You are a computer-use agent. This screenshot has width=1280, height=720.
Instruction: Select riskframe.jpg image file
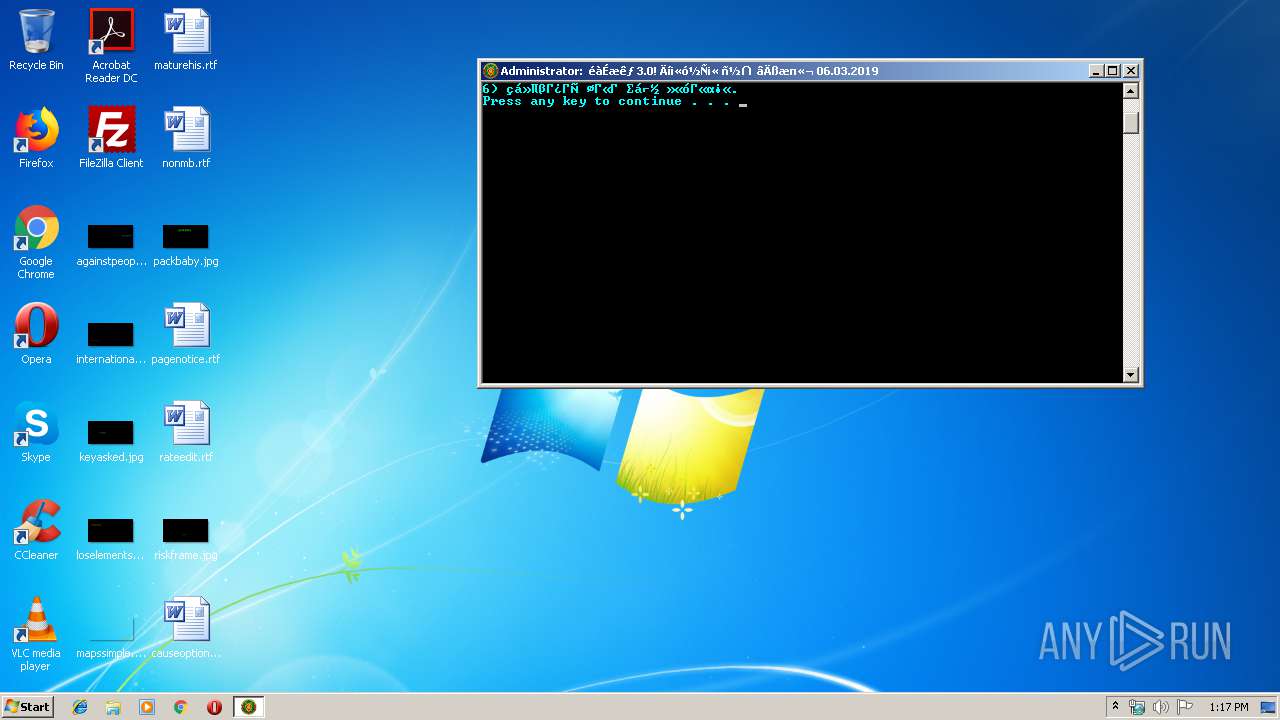pos(186,538)
